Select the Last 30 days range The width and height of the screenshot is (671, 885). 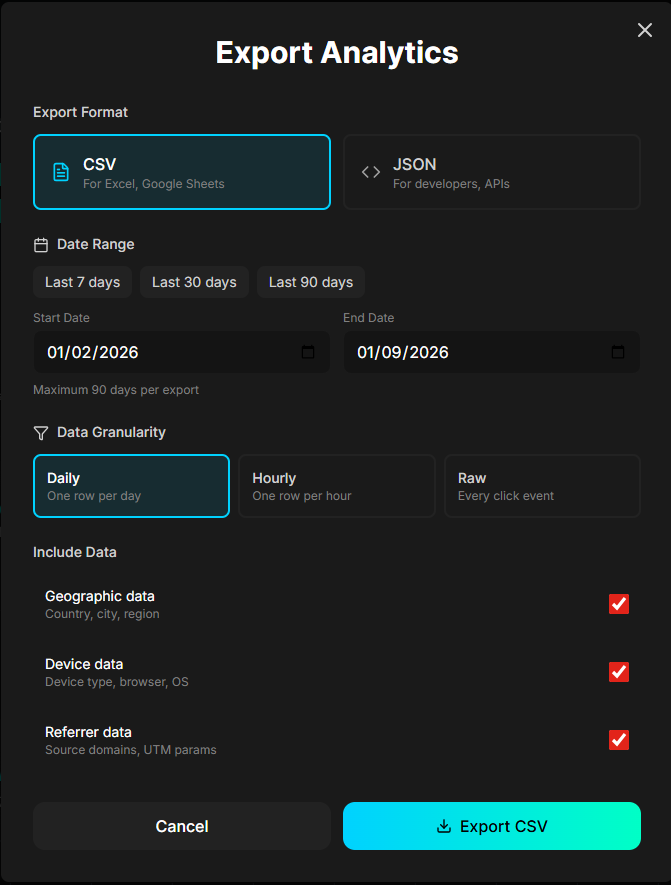point(194,282)
